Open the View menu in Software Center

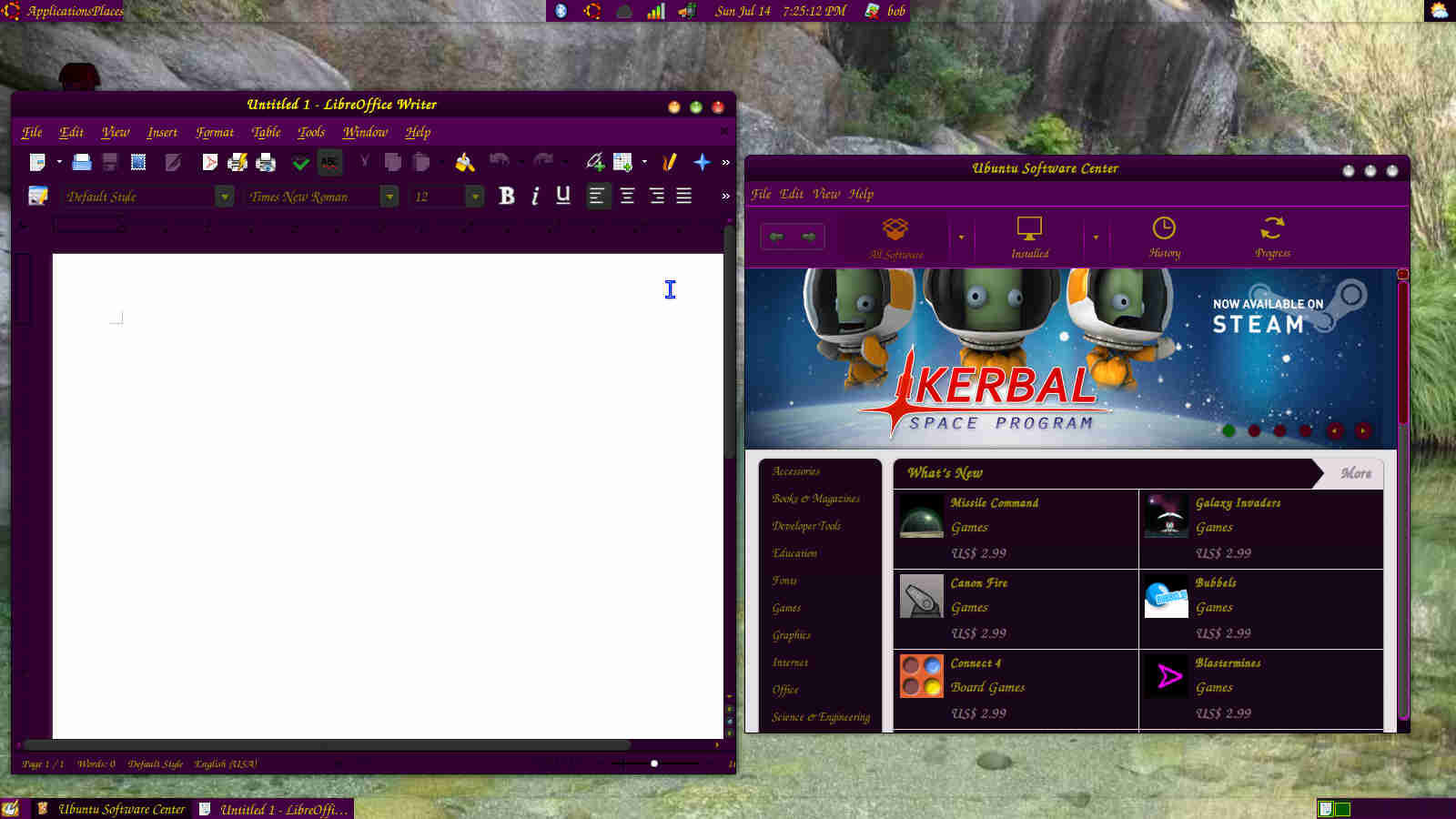(826, 194)
